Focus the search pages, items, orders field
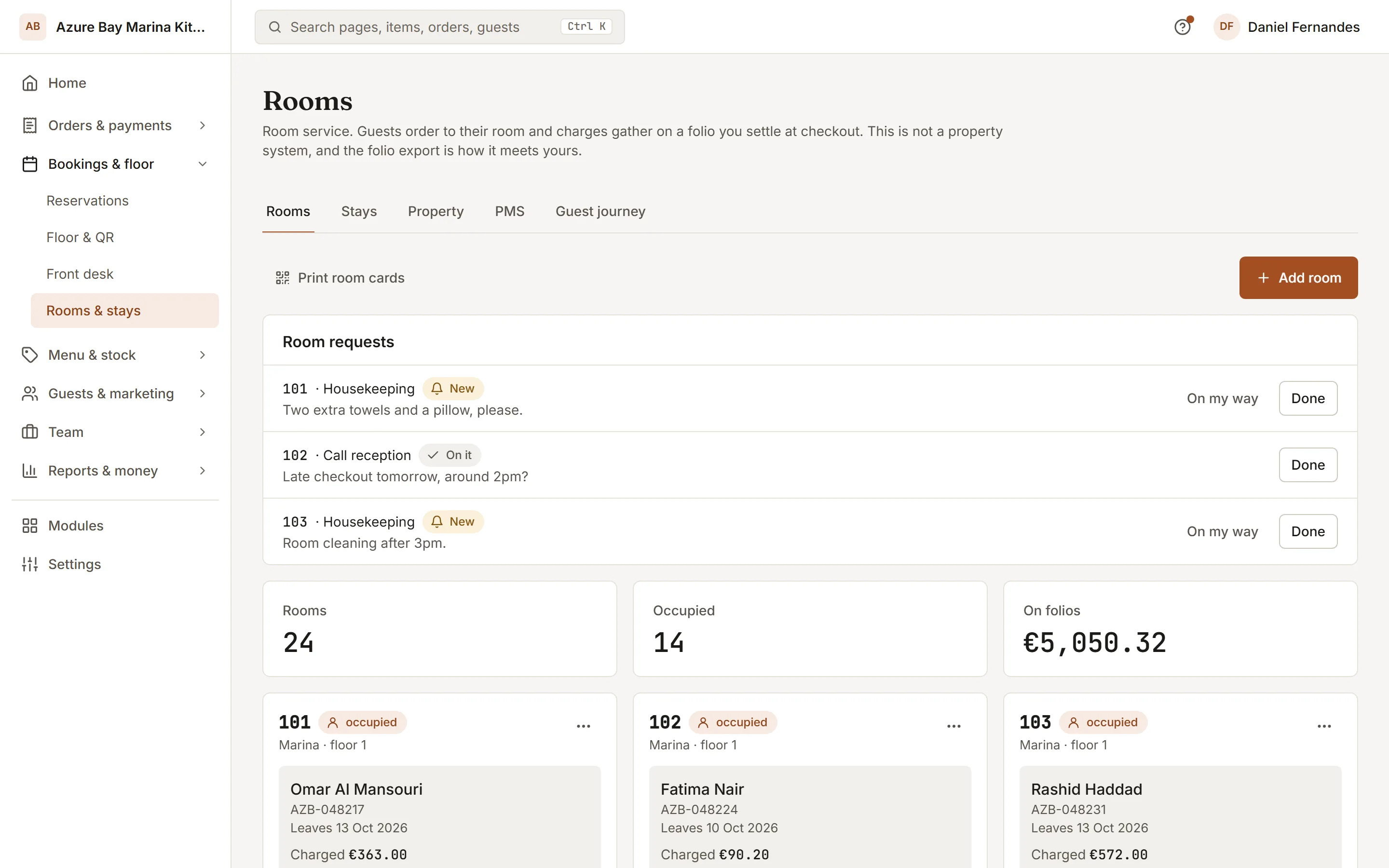This screenshot has width=1389, height=868. [x=440, y=27]
